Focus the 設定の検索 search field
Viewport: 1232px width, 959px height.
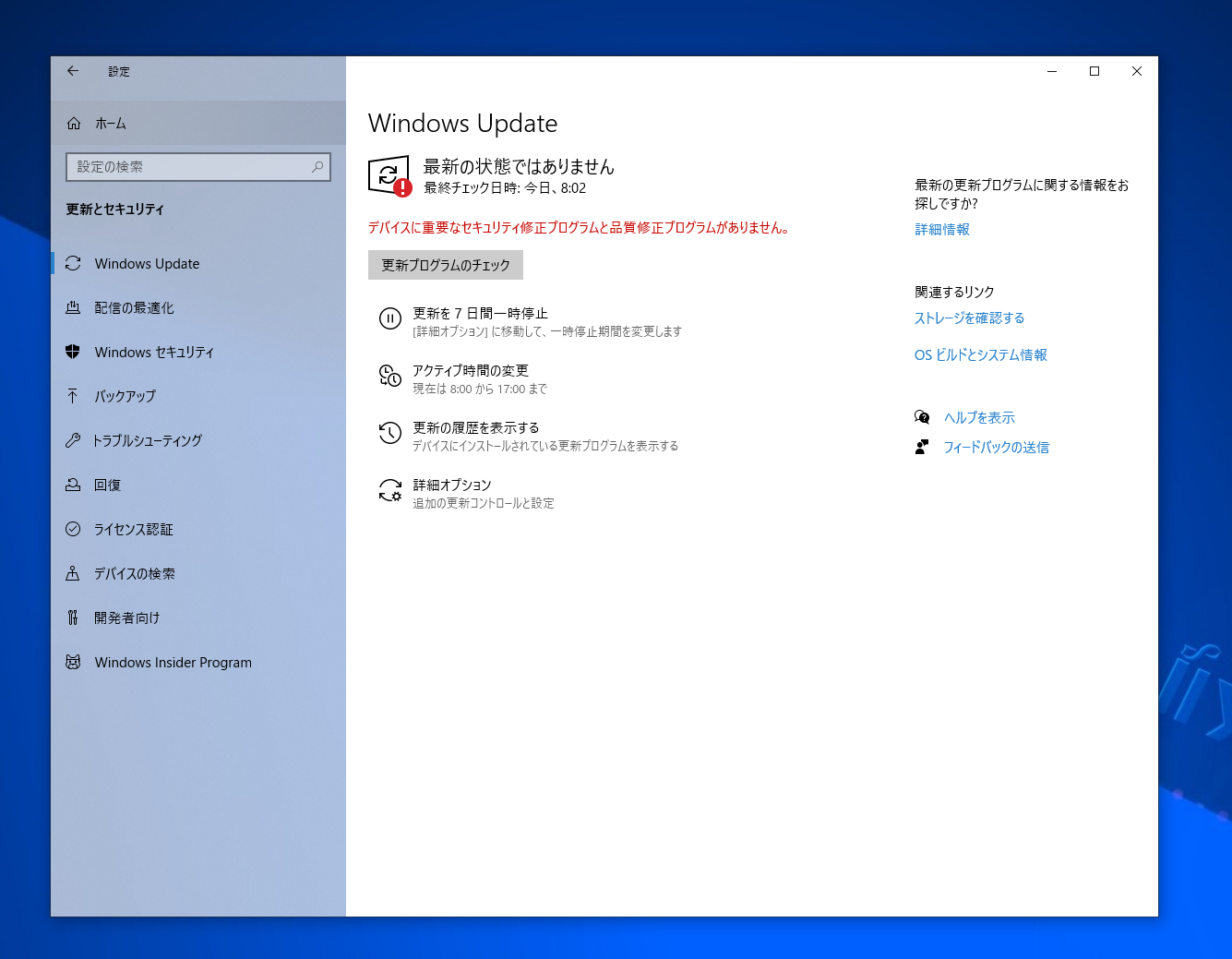(189, 167)
